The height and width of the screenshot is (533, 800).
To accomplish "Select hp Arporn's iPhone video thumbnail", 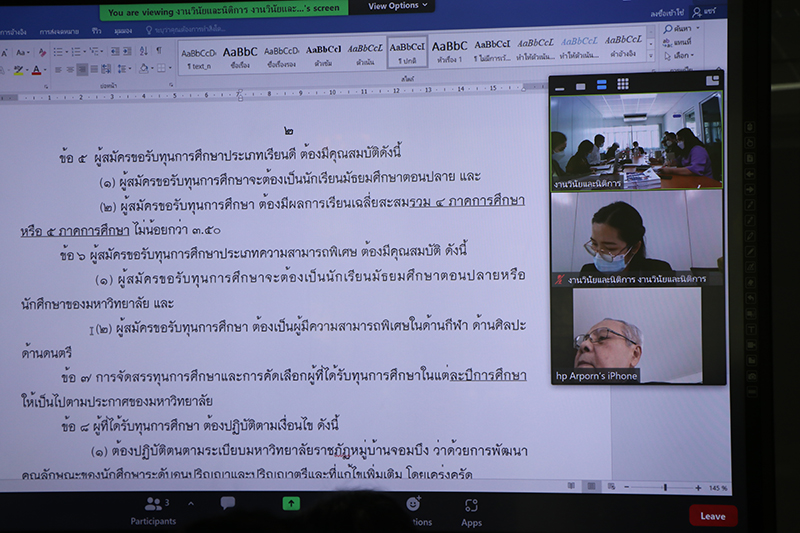I will pyautogui.click(x=637, y=335).
